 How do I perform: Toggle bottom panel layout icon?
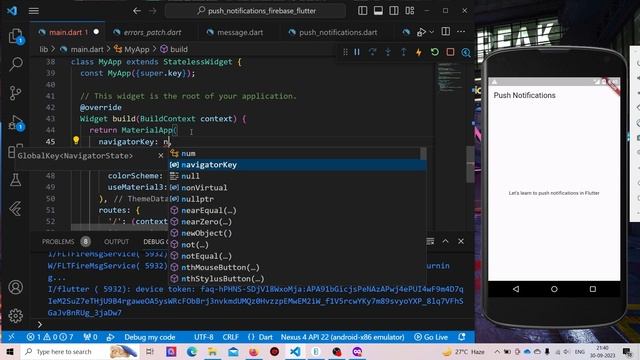tap(378, 11)
